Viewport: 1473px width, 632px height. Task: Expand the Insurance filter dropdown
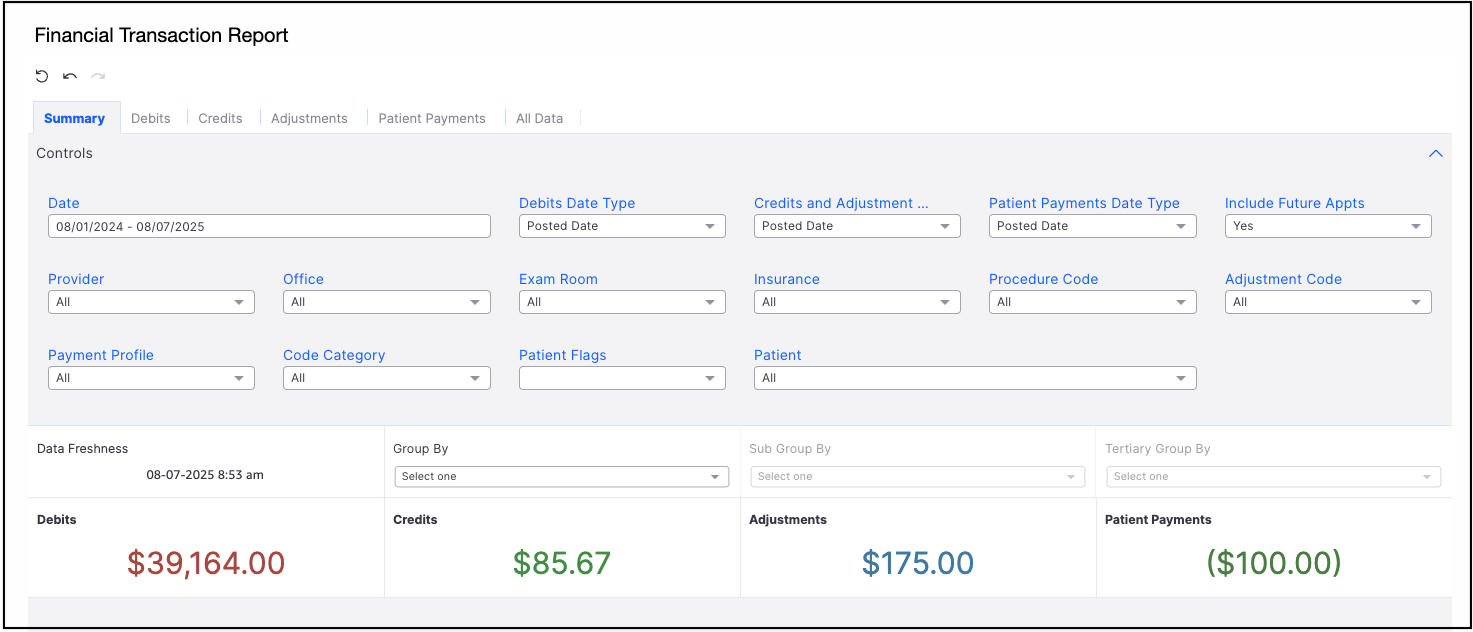(857, 302)
